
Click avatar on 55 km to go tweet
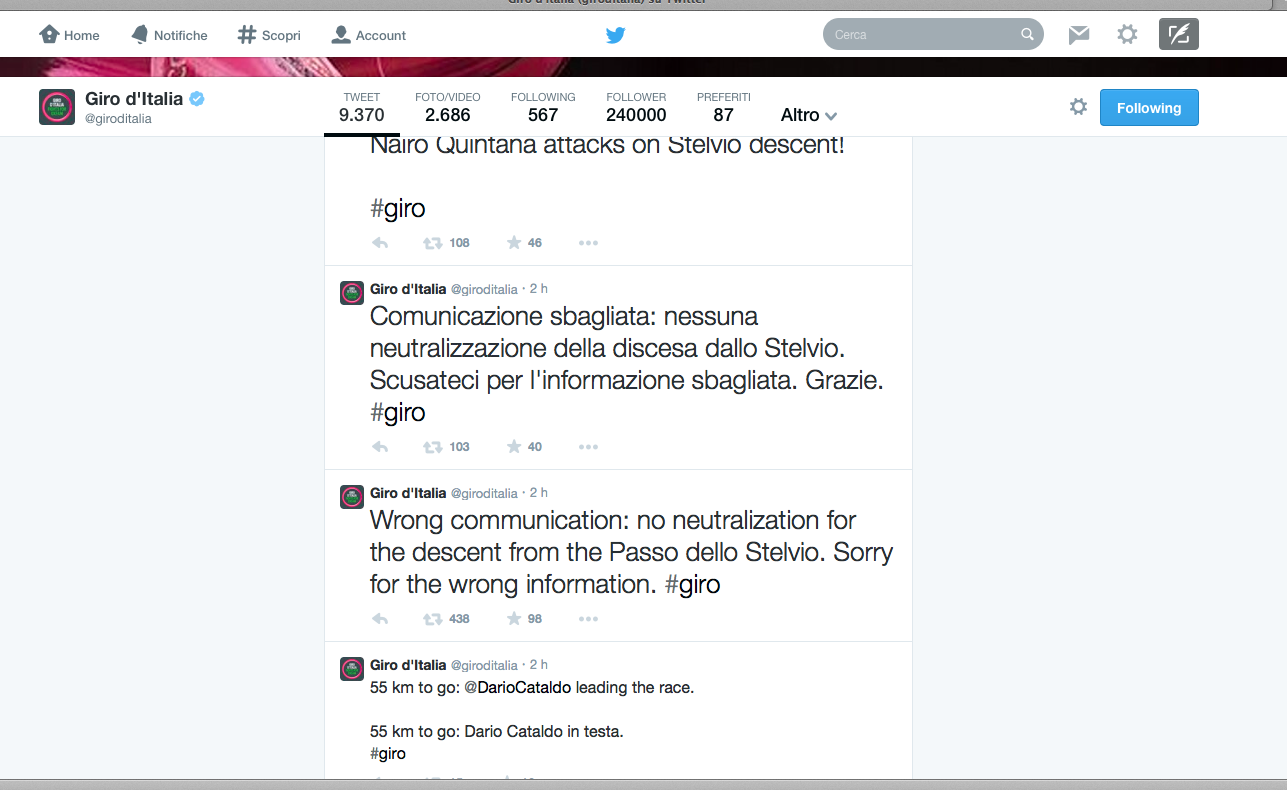pos(352,669)
